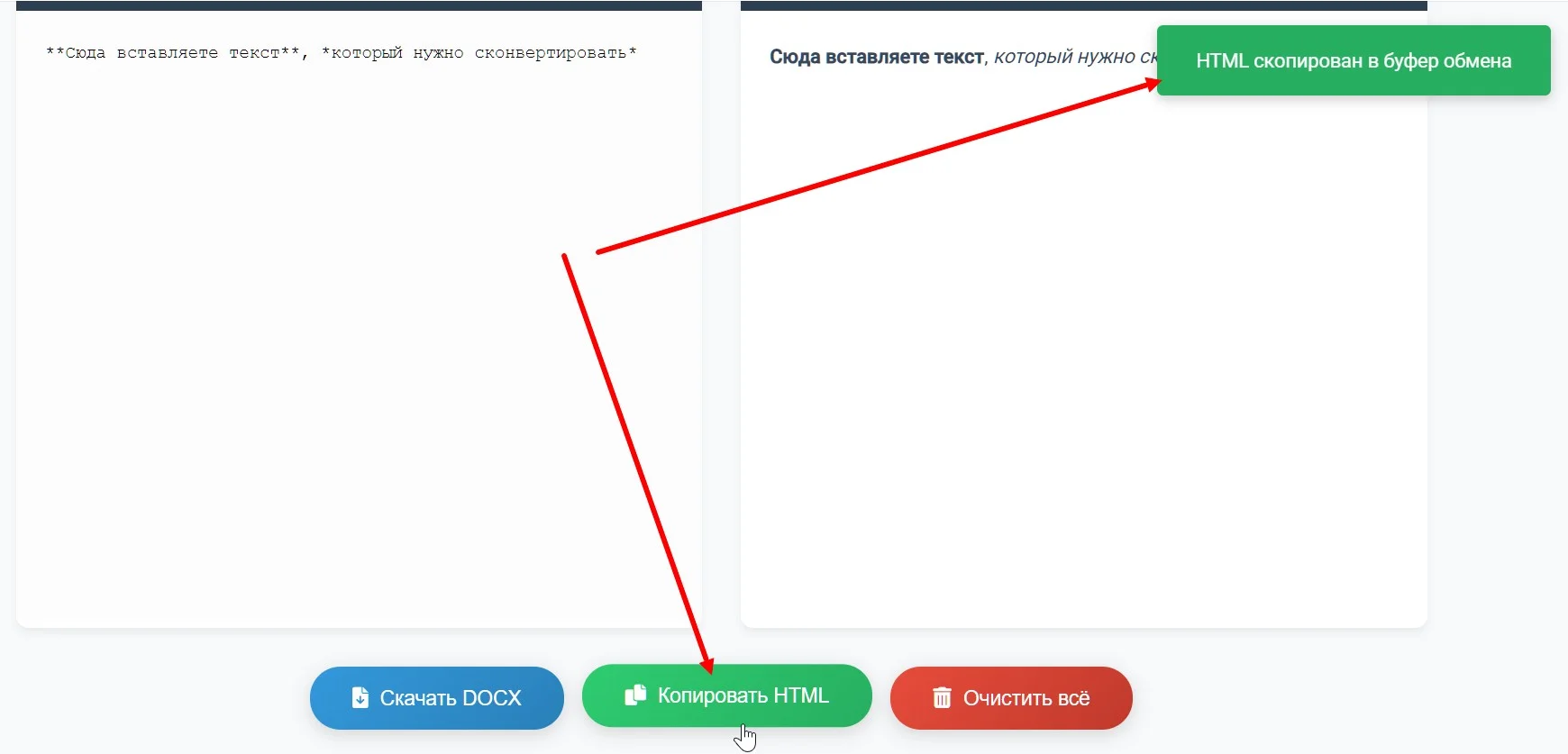
Task: Click the download file icon on the blue button
Action: (360, 697)
